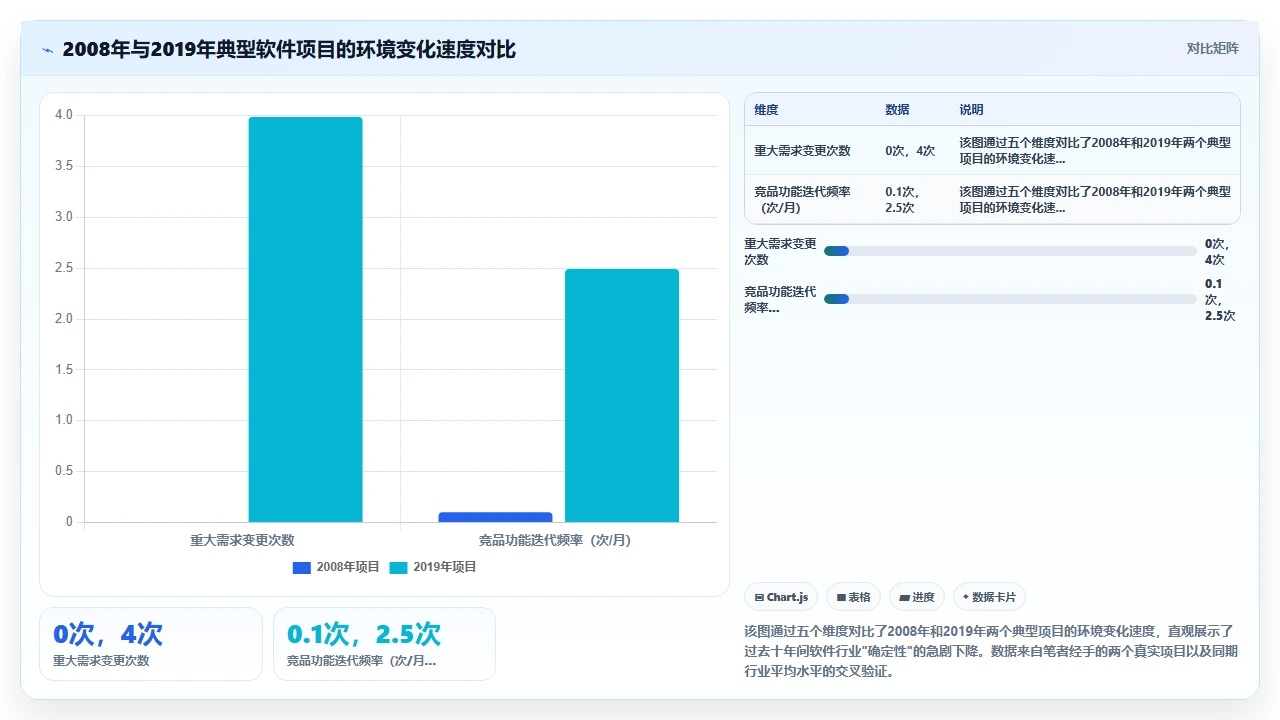The width and height of the screenshot is (1280, 720).
Task: Select the Chart.js tag
Action: tap(781, 597)
